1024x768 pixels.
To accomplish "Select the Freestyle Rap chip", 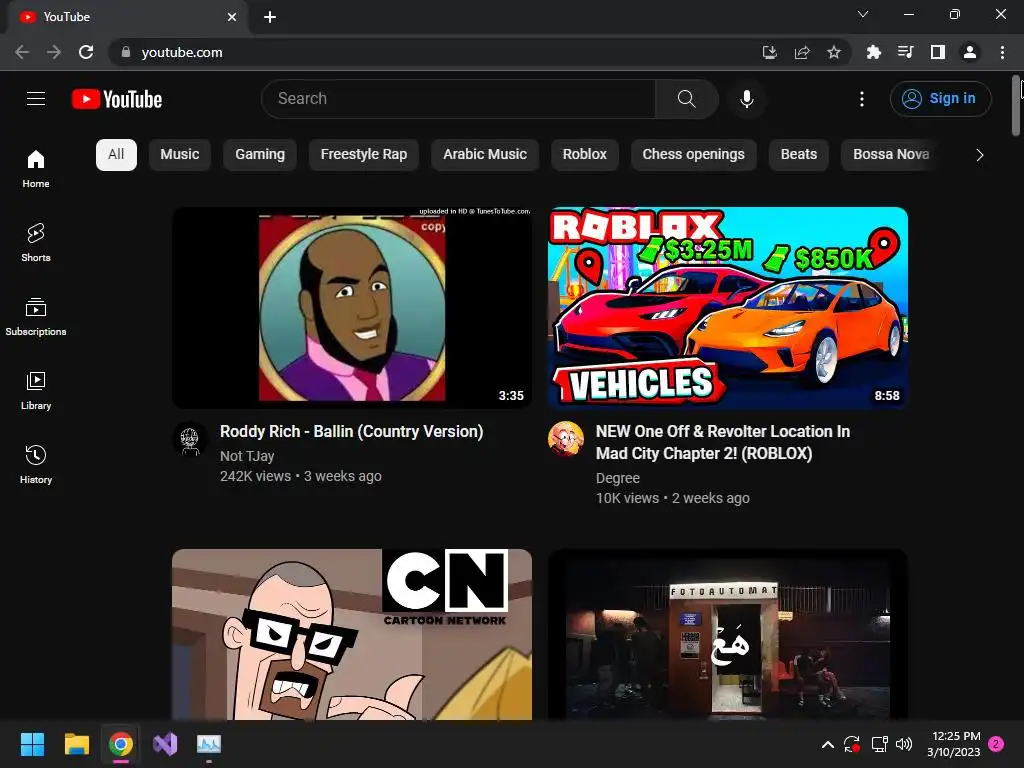I will pos(364,155).
